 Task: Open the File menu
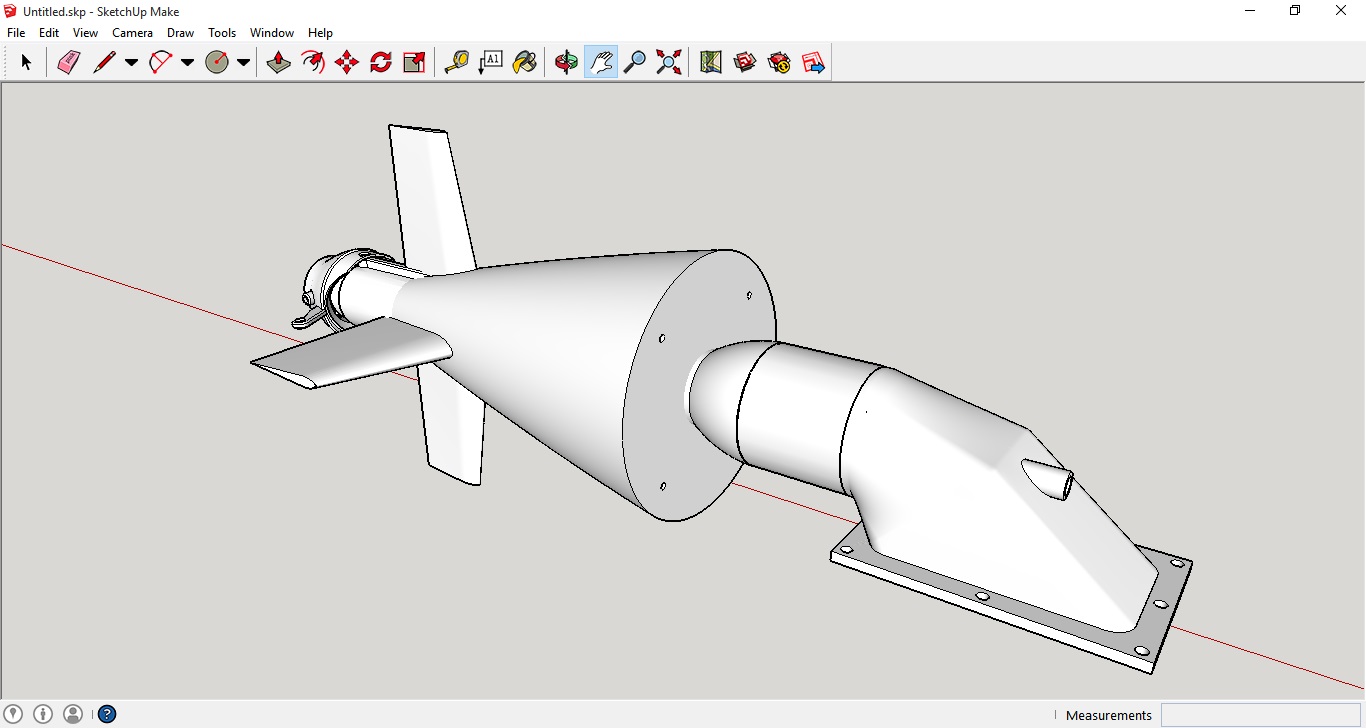point(16,33)
